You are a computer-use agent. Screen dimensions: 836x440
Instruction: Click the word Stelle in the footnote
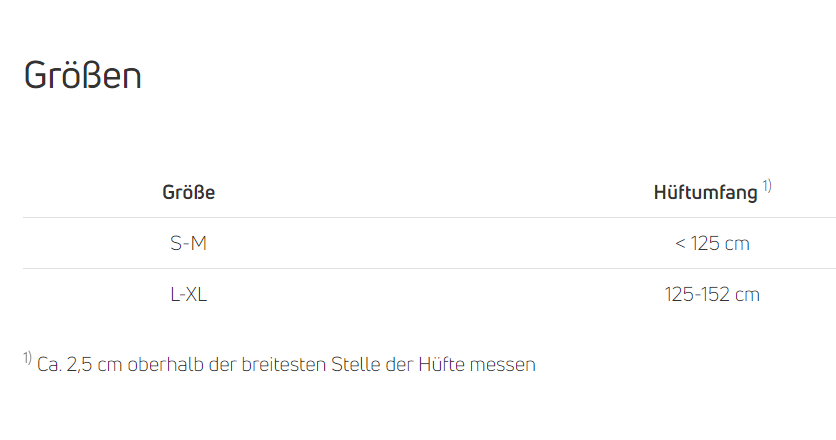pyautogui.click(x=357, y=365)
